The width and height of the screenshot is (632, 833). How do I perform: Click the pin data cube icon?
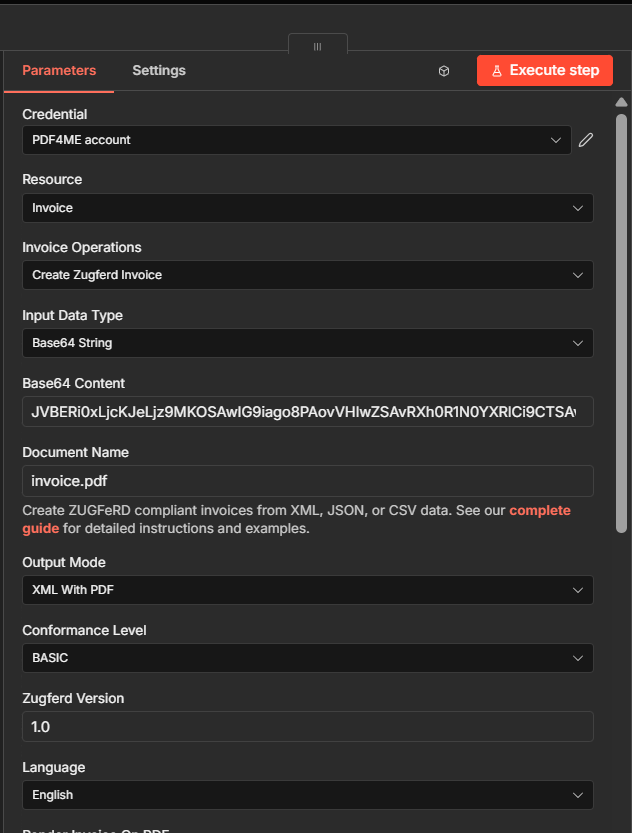(443, 70)
